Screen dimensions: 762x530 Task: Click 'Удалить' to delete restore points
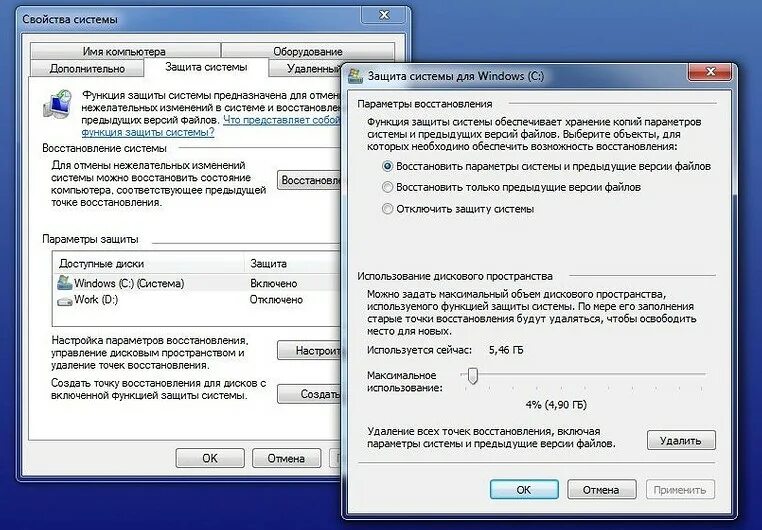pyautogui.click(x=681, y=441)
